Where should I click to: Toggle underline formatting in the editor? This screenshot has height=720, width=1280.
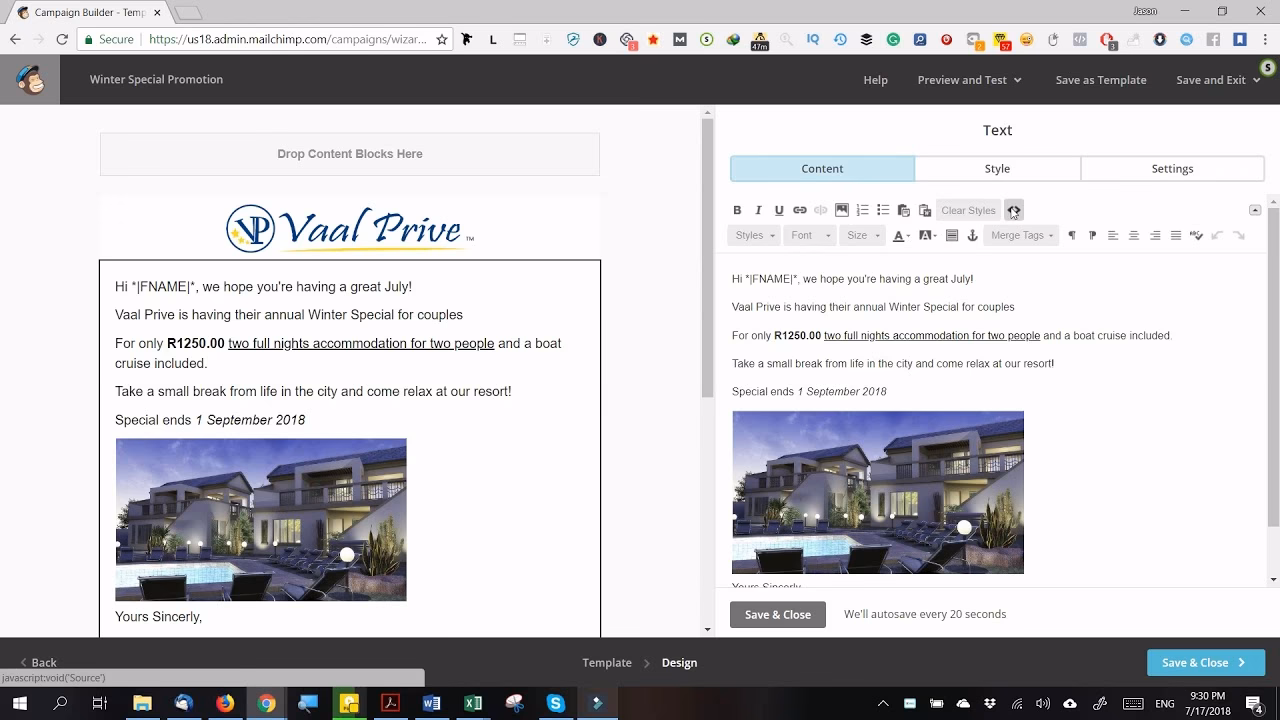pyautogui.click(x=779, y=210)
